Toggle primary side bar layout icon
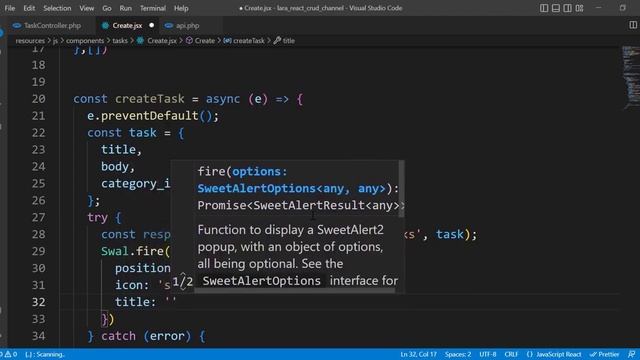 [544, 8]
